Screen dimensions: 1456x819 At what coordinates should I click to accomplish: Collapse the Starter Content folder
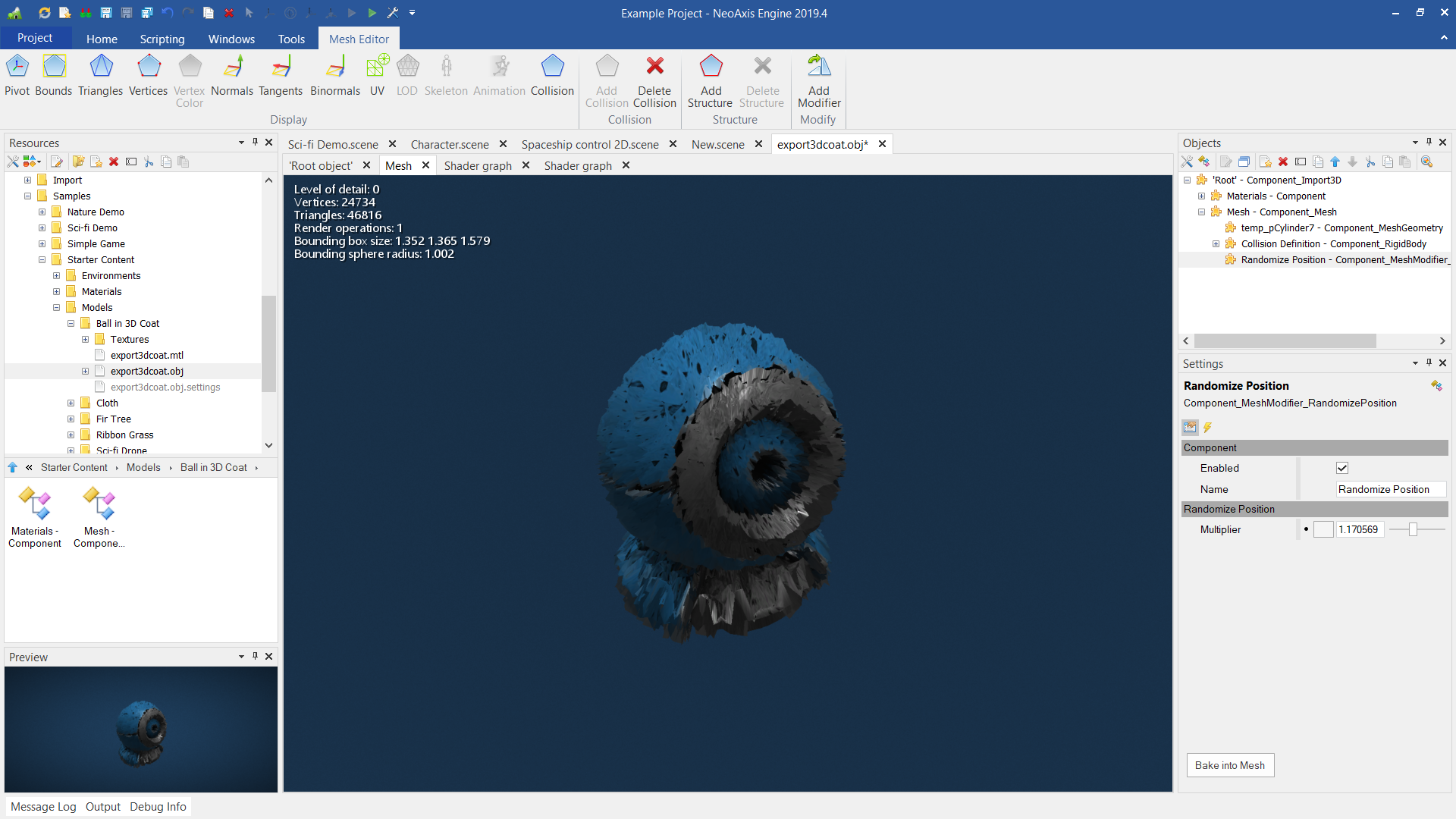point(42,260)
